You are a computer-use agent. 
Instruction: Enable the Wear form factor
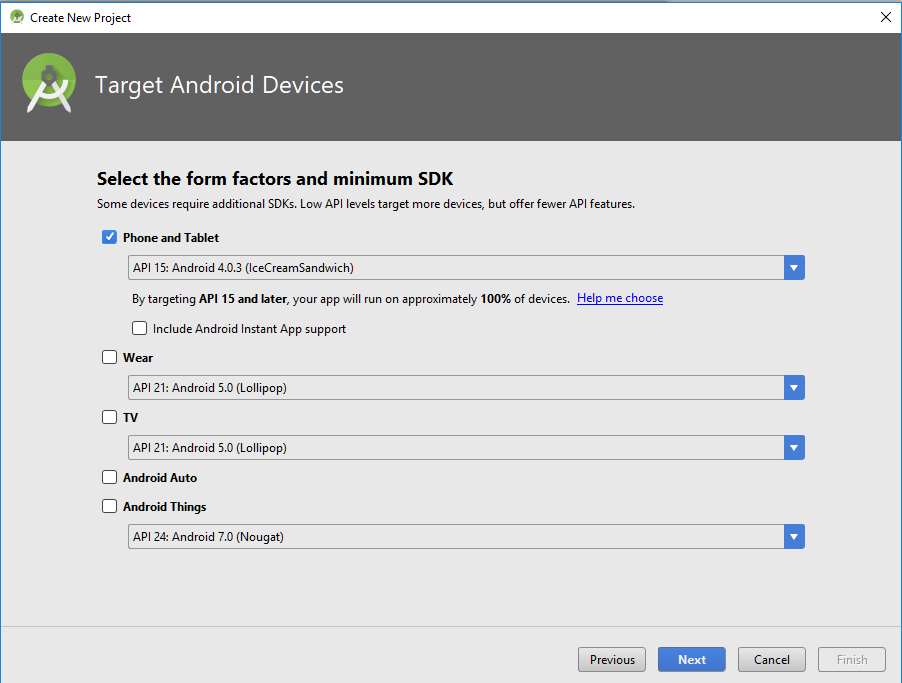pos(109,357)
